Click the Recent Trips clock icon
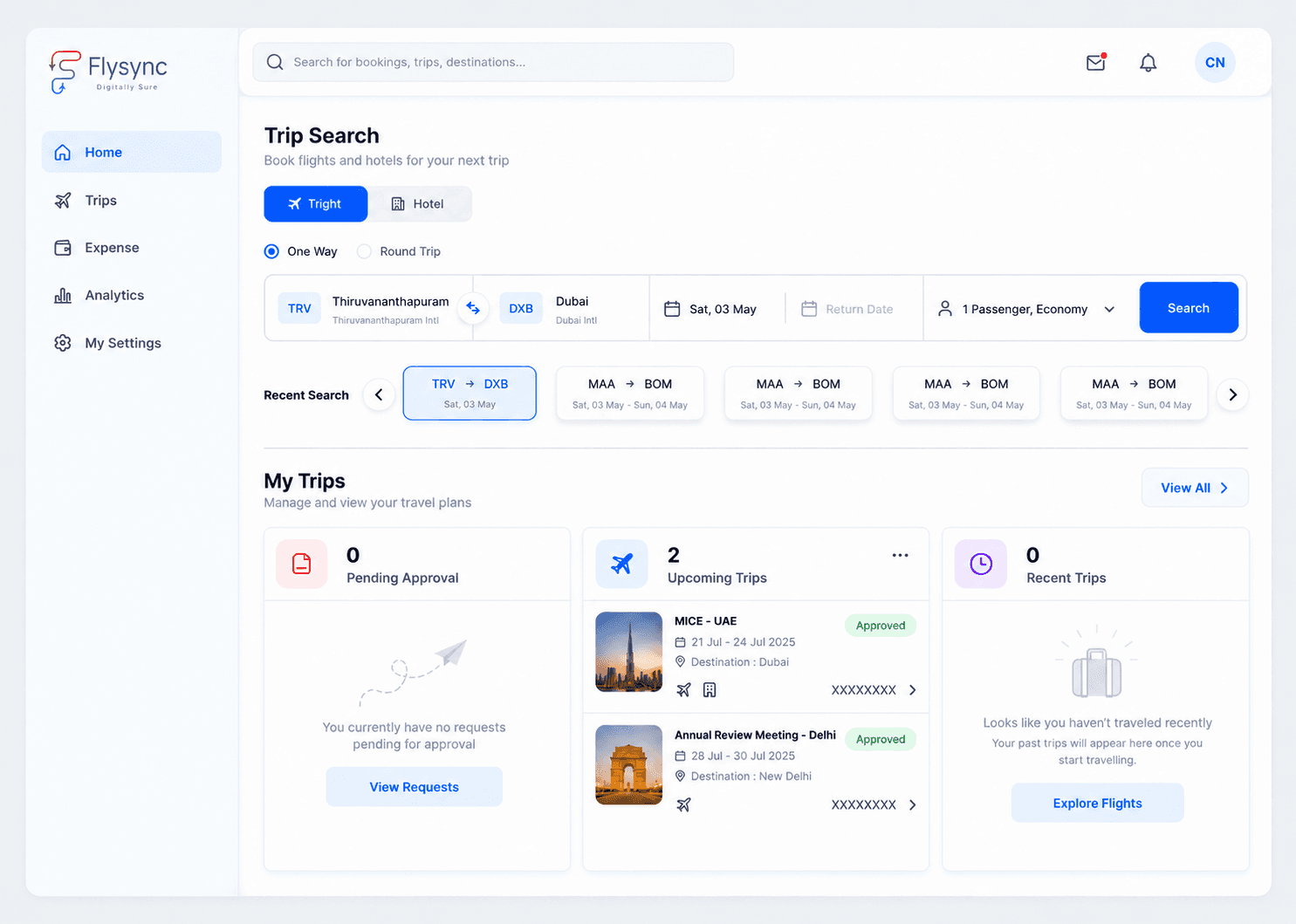 point(981,564)
